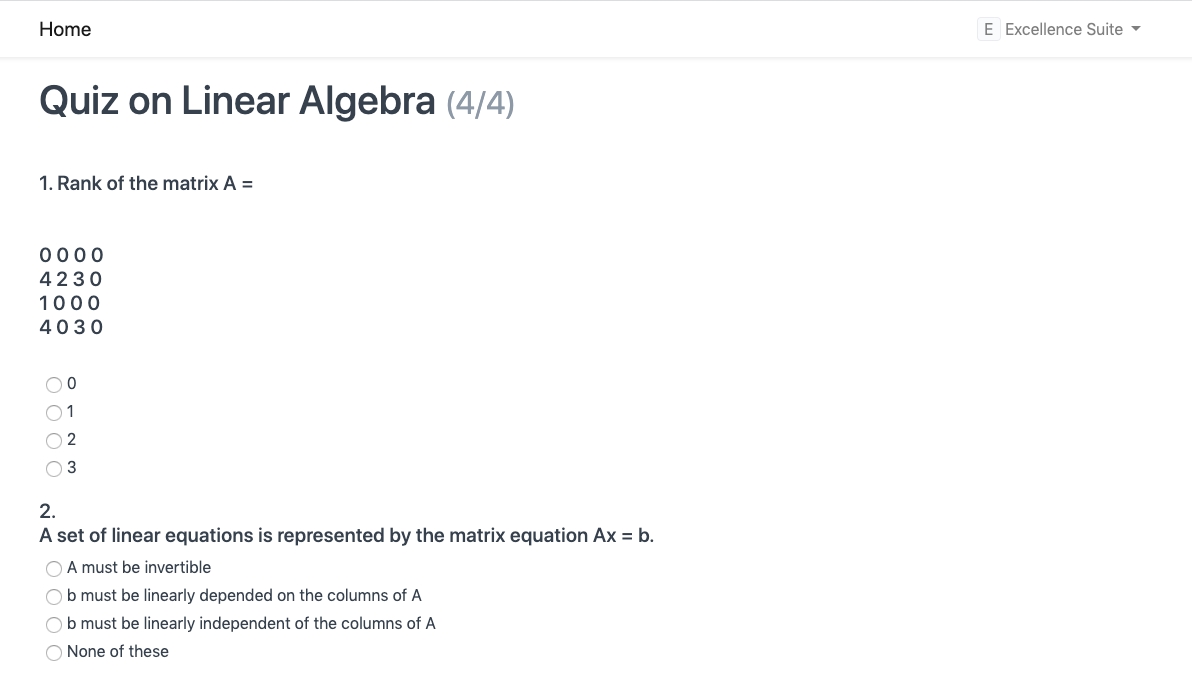The width and height of the screenshot is (1192, 689).
Task: Click the question number '2.' label
Action: point(48,512)
